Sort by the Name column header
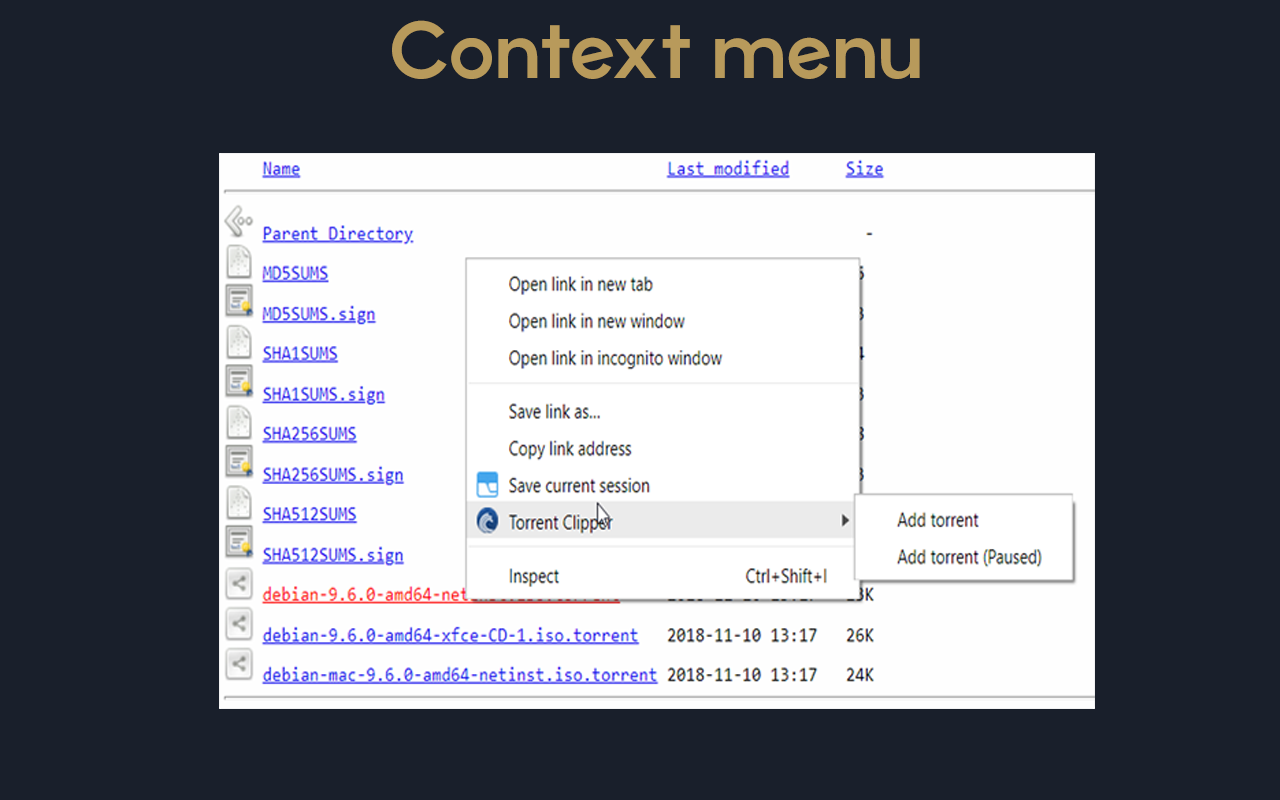This screenshot has width=1280, height=800. pyautogui.click(x=281, y=169)
